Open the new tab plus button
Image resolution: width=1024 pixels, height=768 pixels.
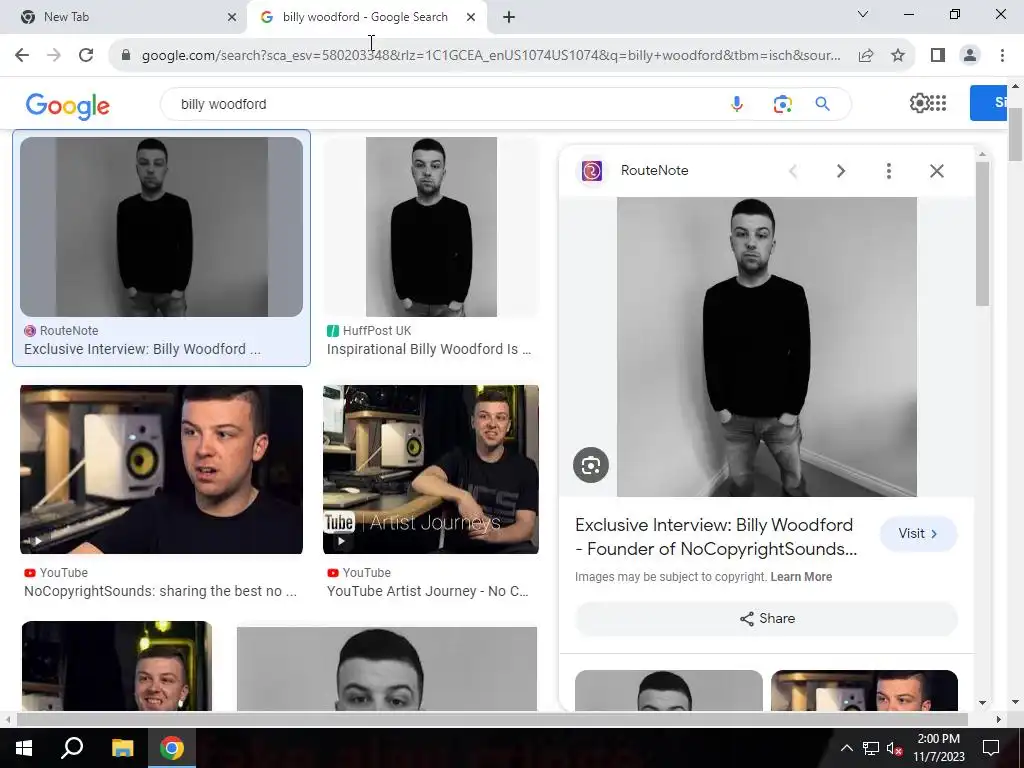pos(509,18)
